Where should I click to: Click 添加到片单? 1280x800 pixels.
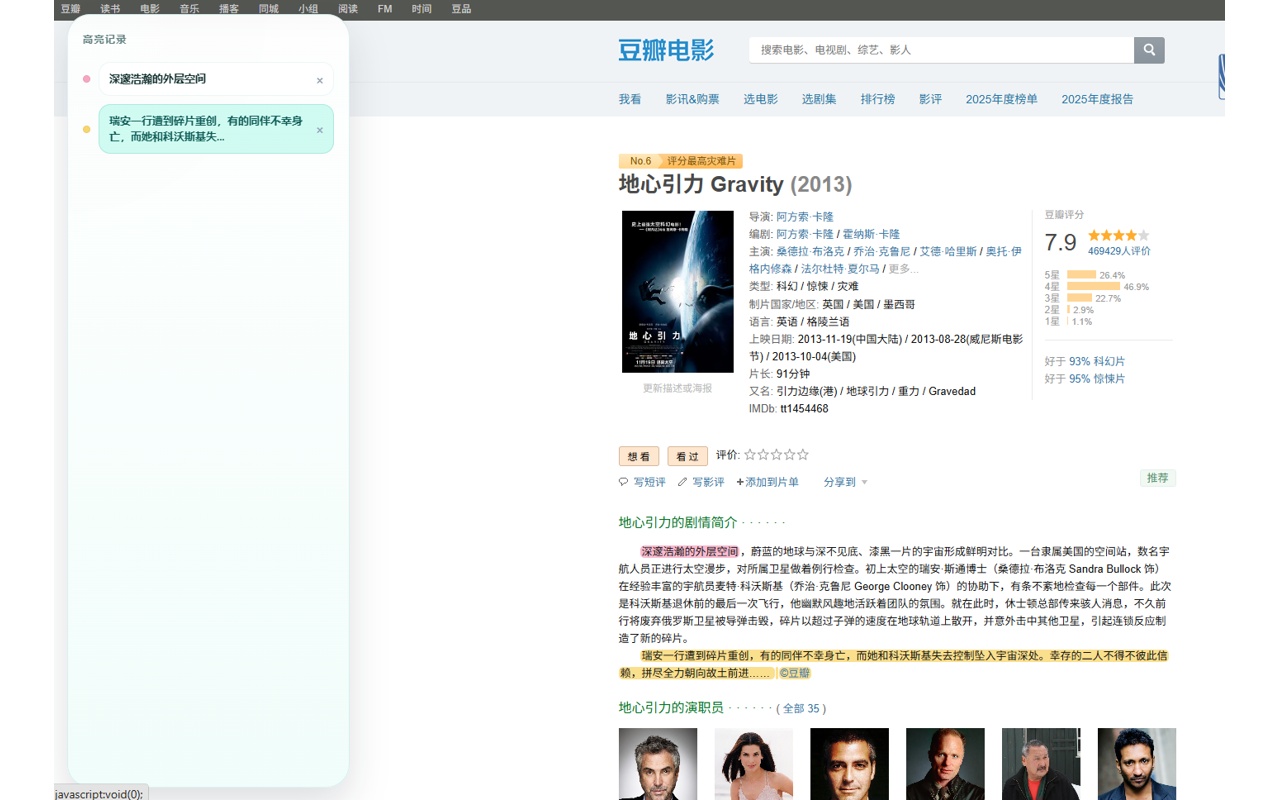(768, 482)
